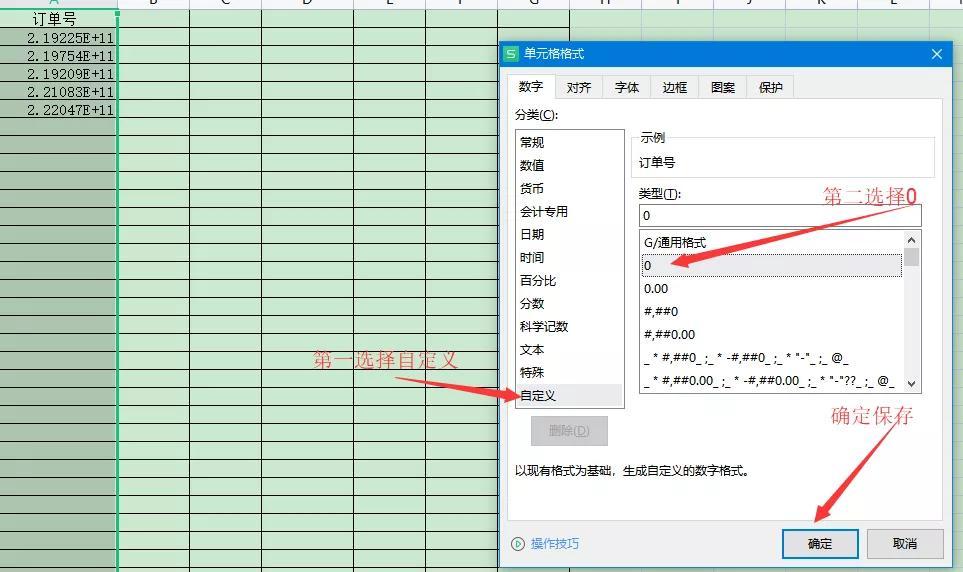Click the type list scroll-up arrow
Screen dimensions: 963x572
(911, 240)
